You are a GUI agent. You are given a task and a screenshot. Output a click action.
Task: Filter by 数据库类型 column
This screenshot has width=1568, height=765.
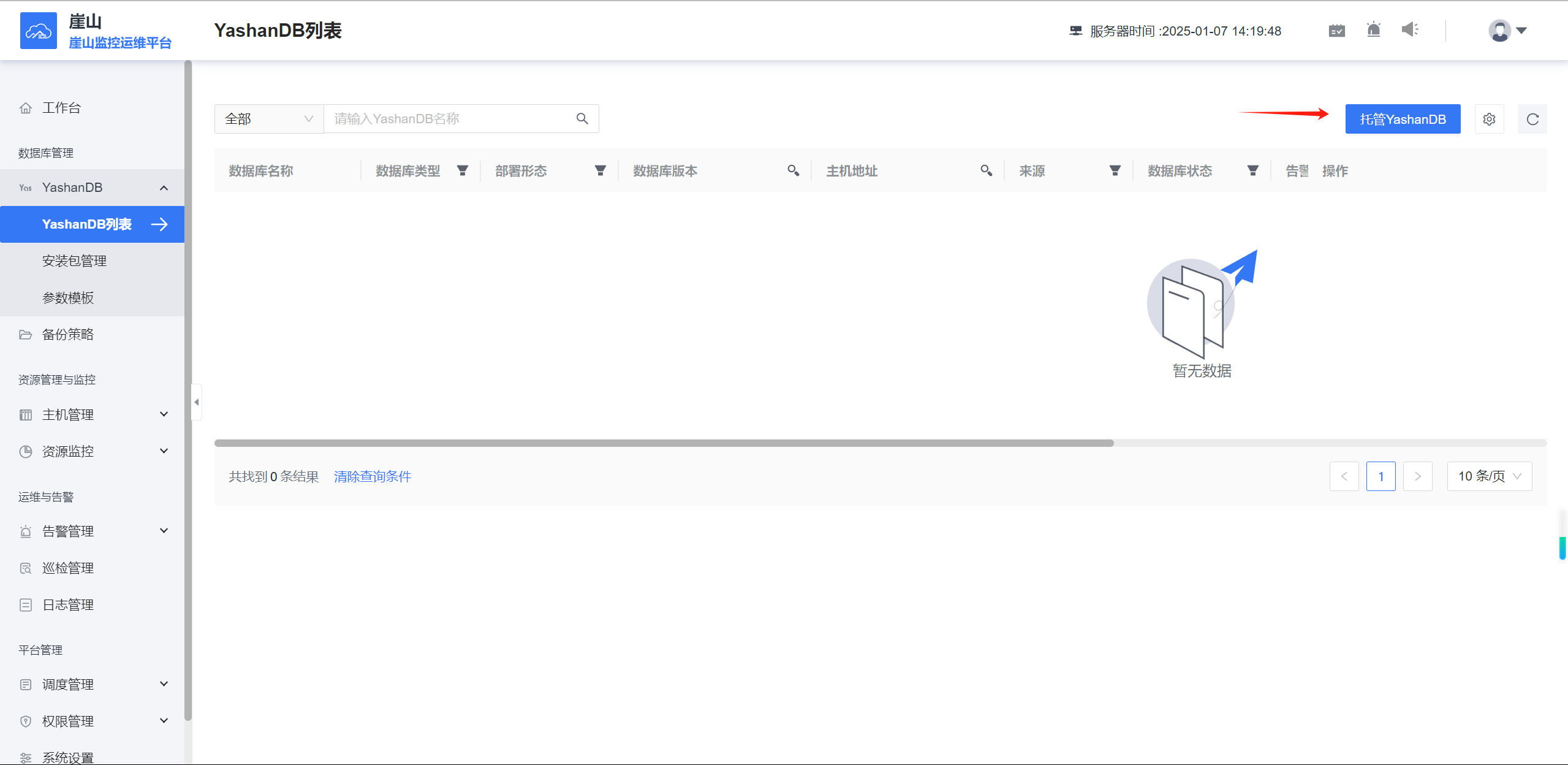[x=463, y=170]
